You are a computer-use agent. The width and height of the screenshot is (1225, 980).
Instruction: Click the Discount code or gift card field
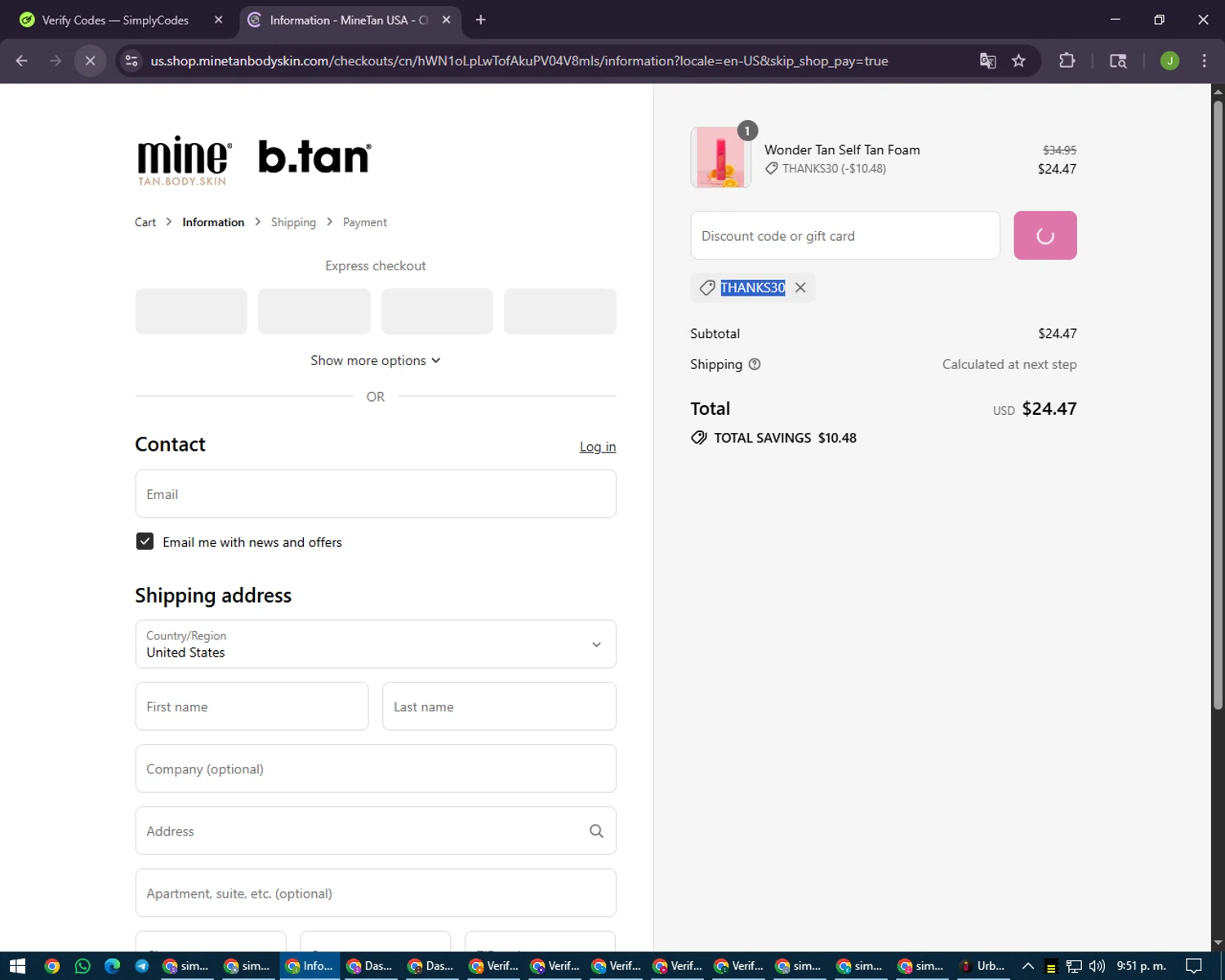click(845, 235)
